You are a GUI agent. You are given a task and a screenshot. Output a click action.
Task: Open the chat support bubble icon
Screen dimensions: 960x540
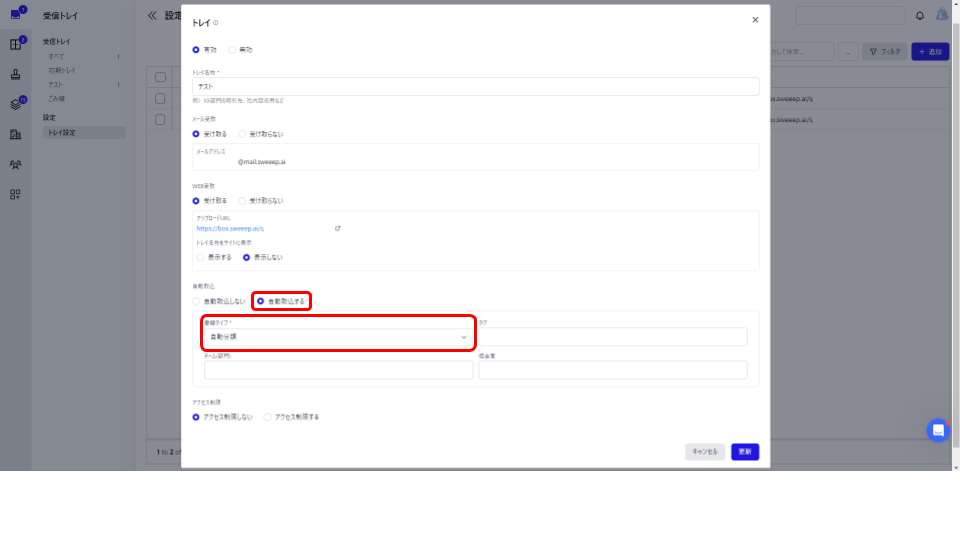tap(937, 430)
